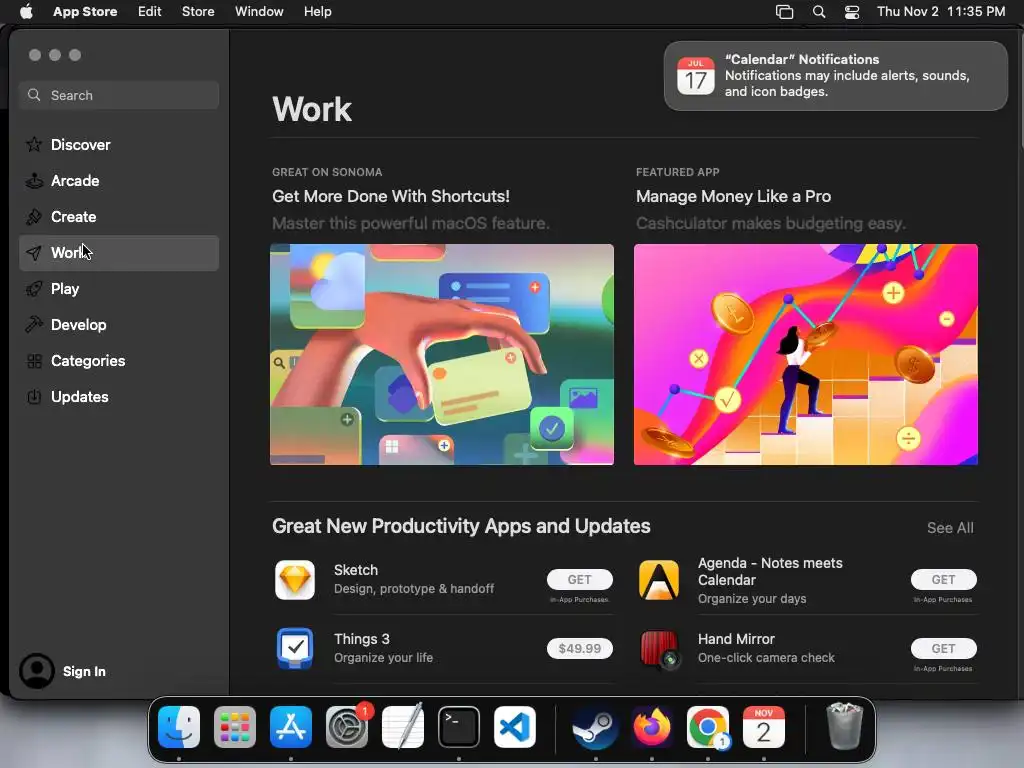The height and width of the screenshot is (768, 1024).
Task: Open the Edit menu
Action: point(150,12)
